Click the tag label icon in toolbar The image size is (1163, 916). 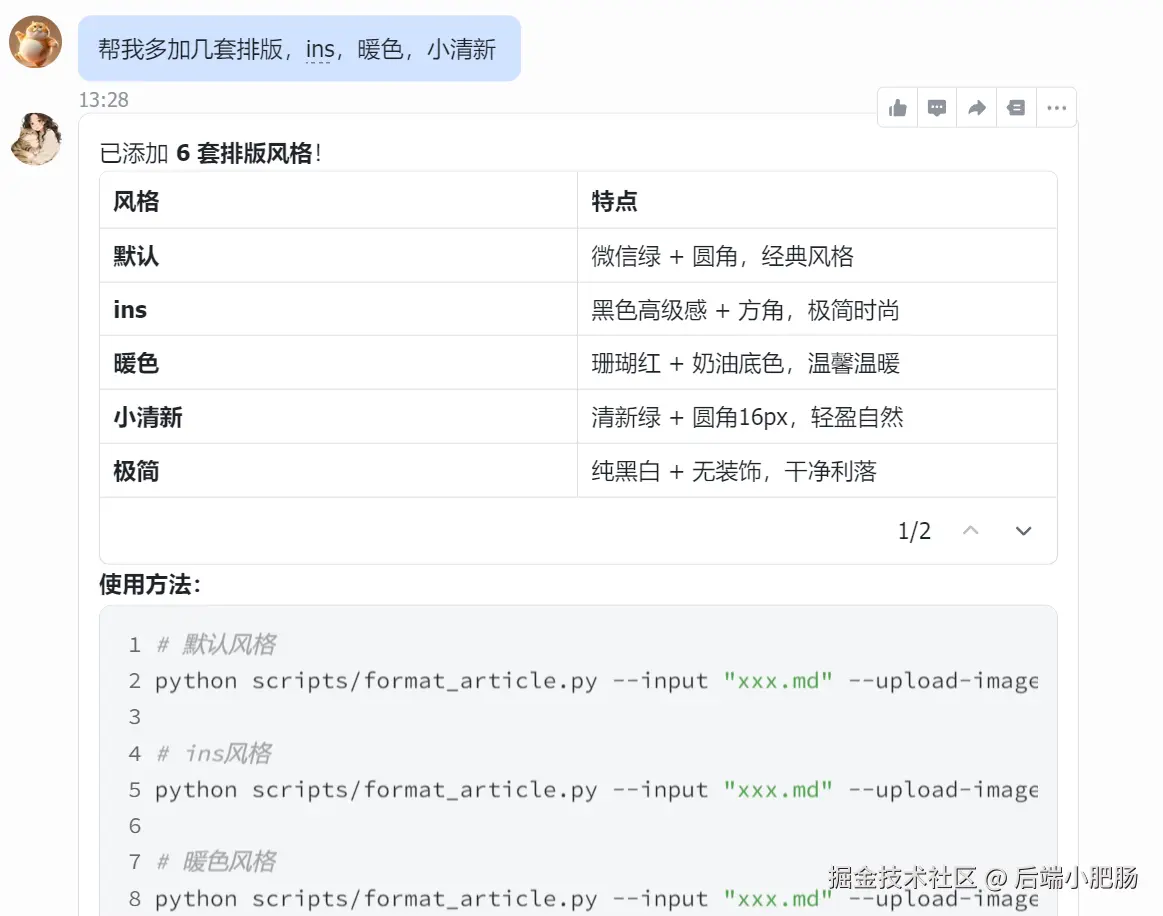[1016, 108]
